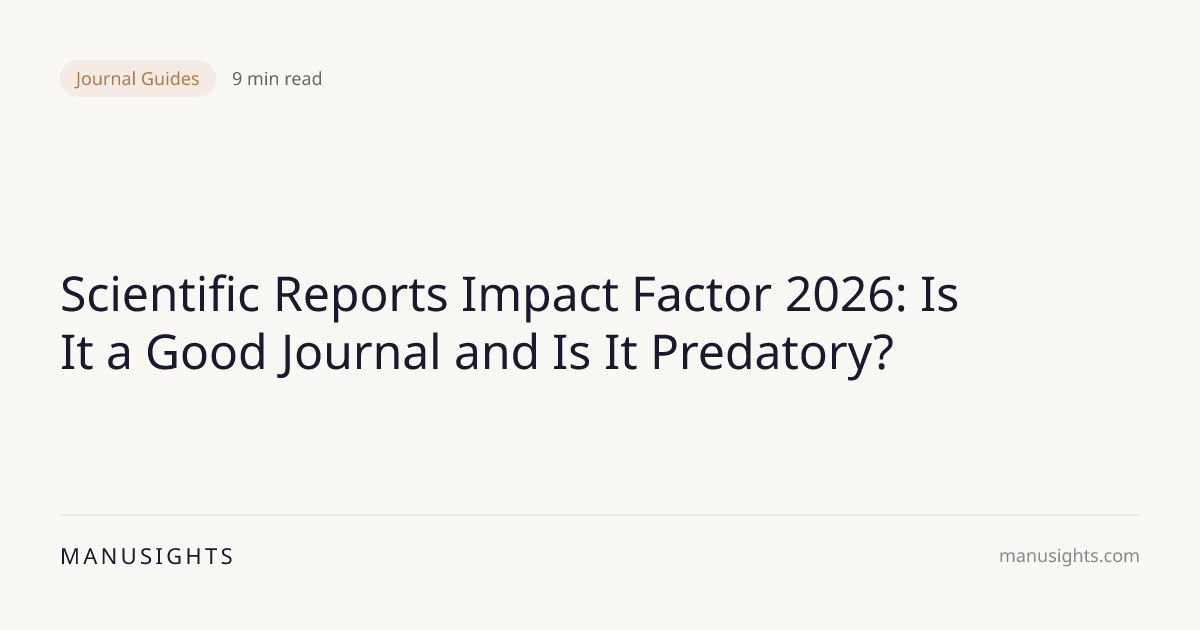Click the word Guides inside the tag

(172, 78)
